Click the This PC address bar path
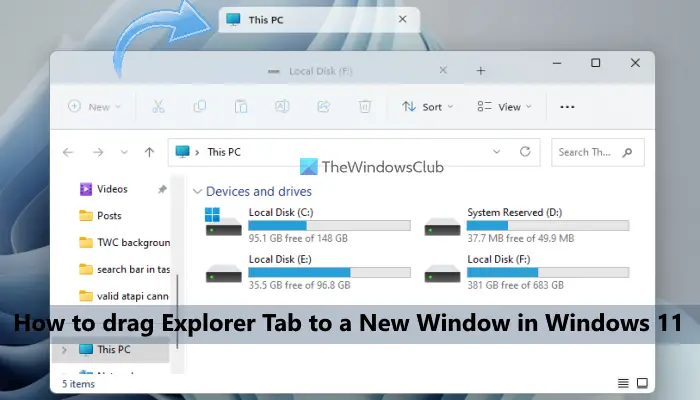700x400 pixels. click(224, 152)
